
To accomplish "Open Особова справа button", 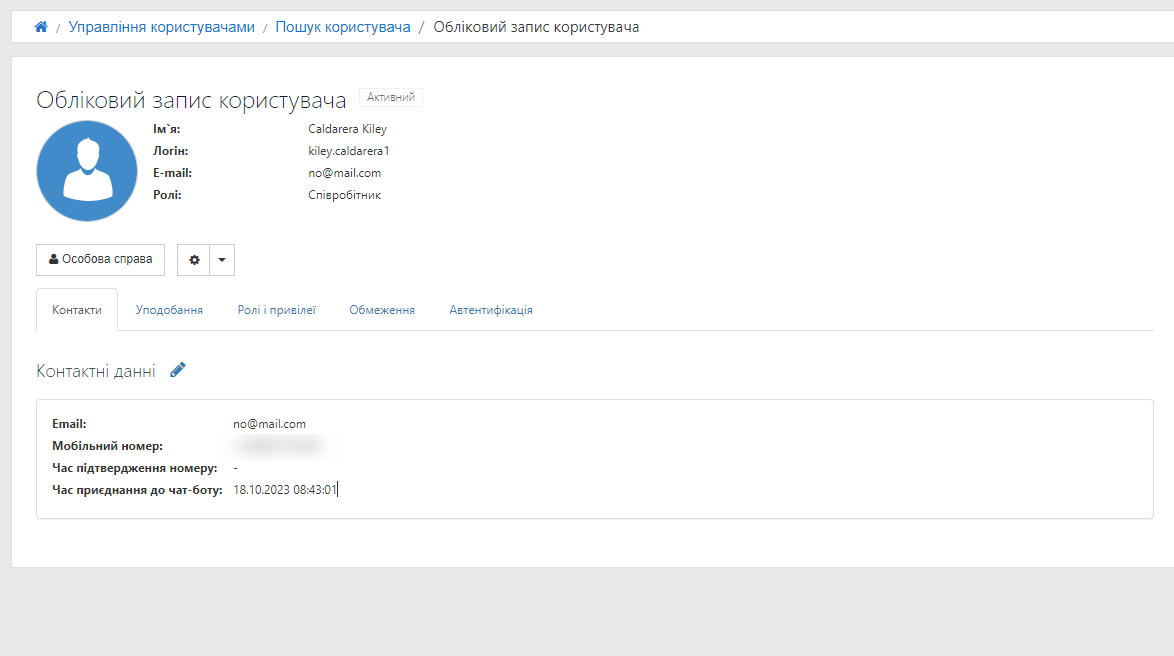I will click(x=100, y=259).
